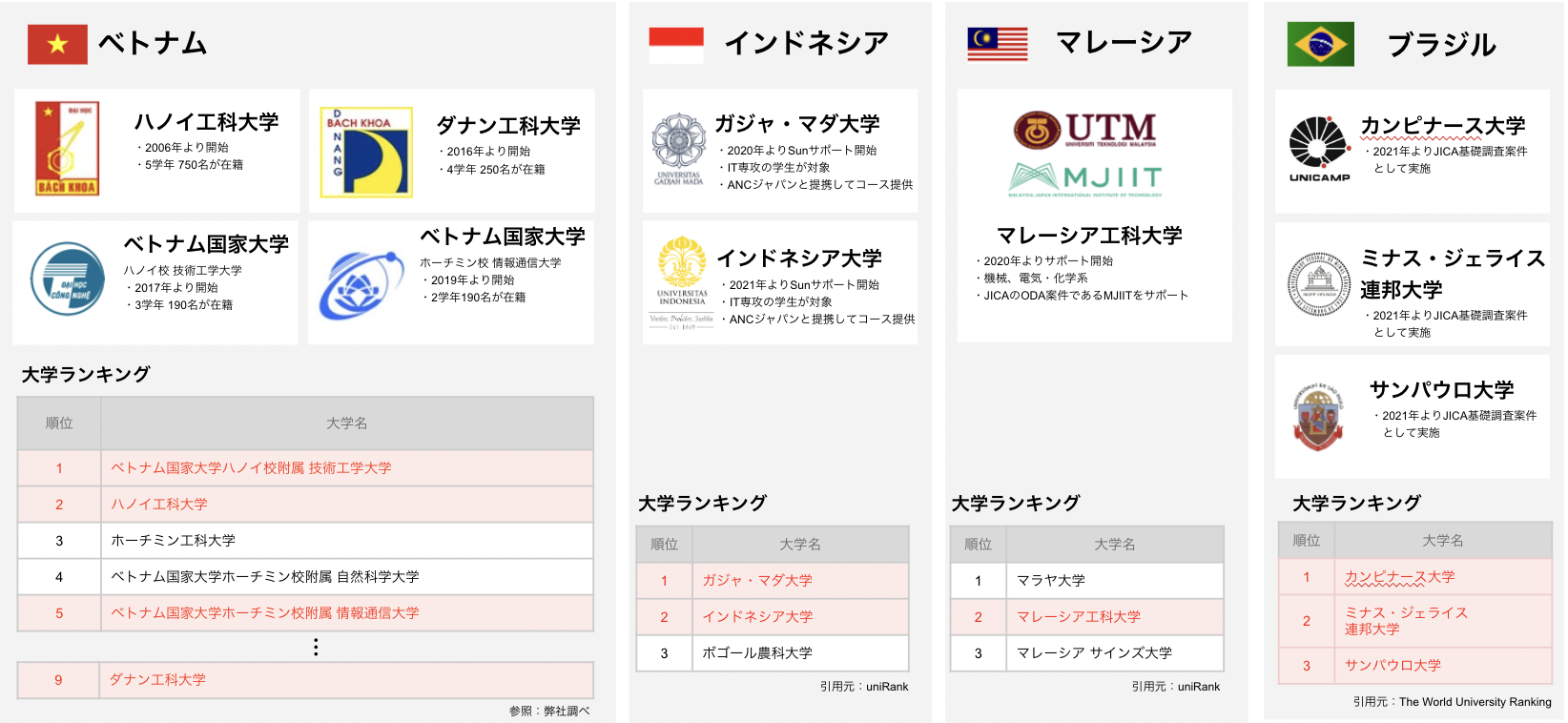Click the ブラジル country title
The width and height of the screenshot is (1568, 723).
(1442, 45)
